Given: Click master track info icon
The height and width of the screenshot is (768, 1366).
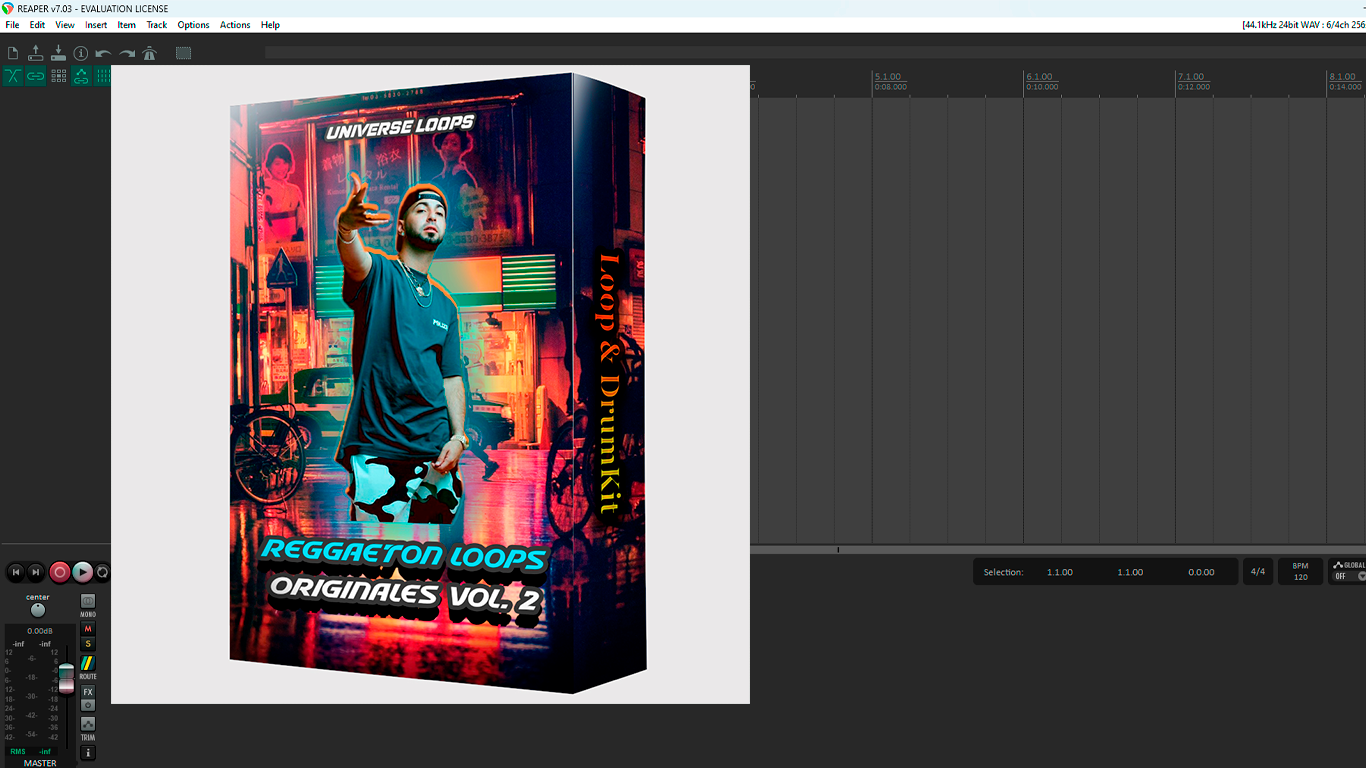Looking at the screenshot, I should point(88,753).
